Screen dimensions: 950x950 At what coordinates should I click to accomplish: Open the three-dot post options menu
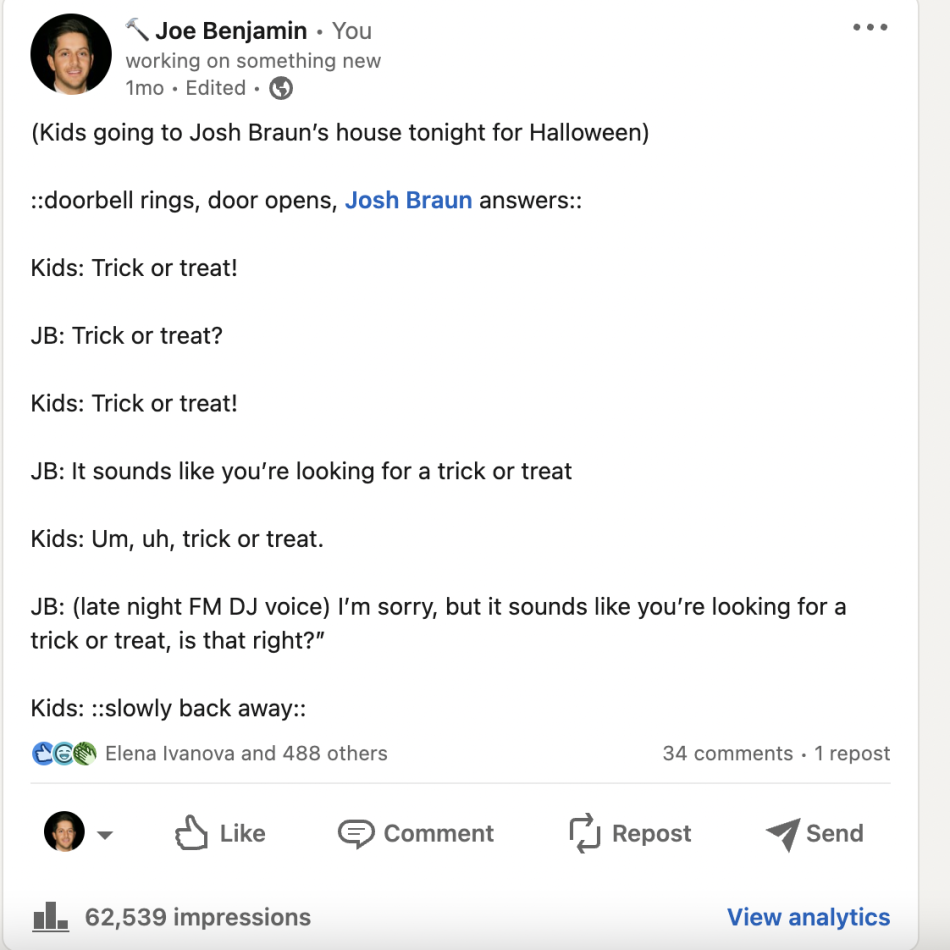pos(870,28)
